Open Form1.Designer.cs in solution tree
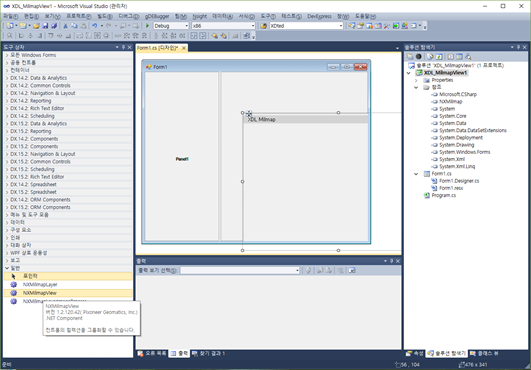This screenshot has width=531, height=370. (459, 181)
